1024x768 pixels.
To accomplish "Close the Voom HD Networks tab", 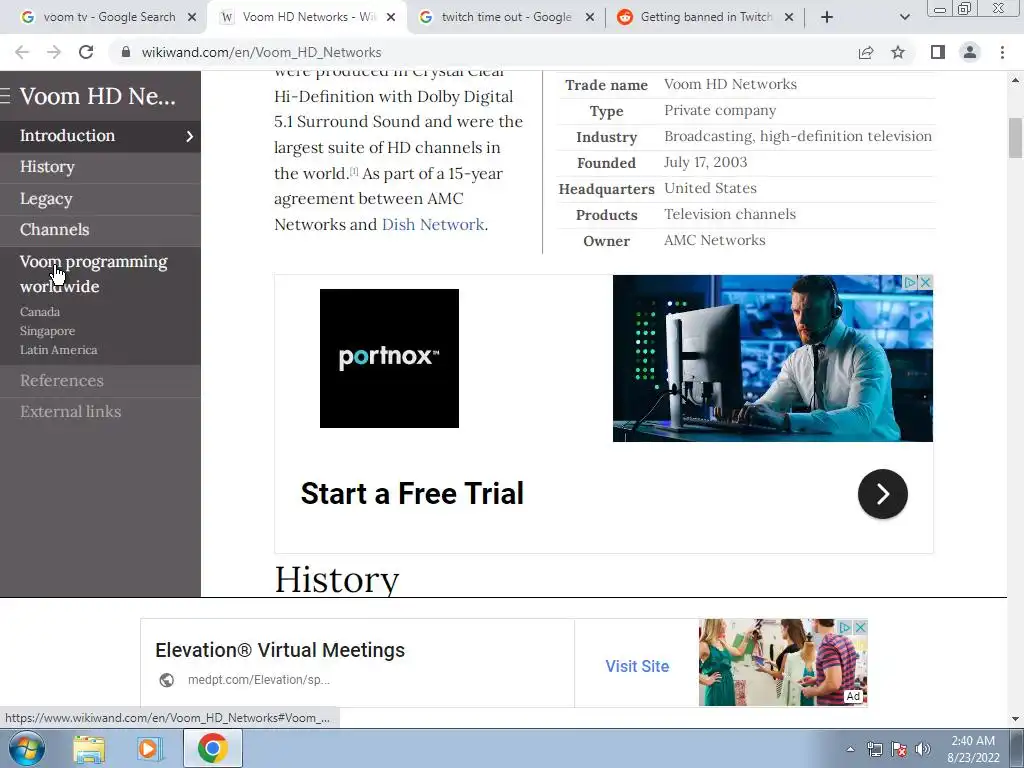I will [391, 17].
